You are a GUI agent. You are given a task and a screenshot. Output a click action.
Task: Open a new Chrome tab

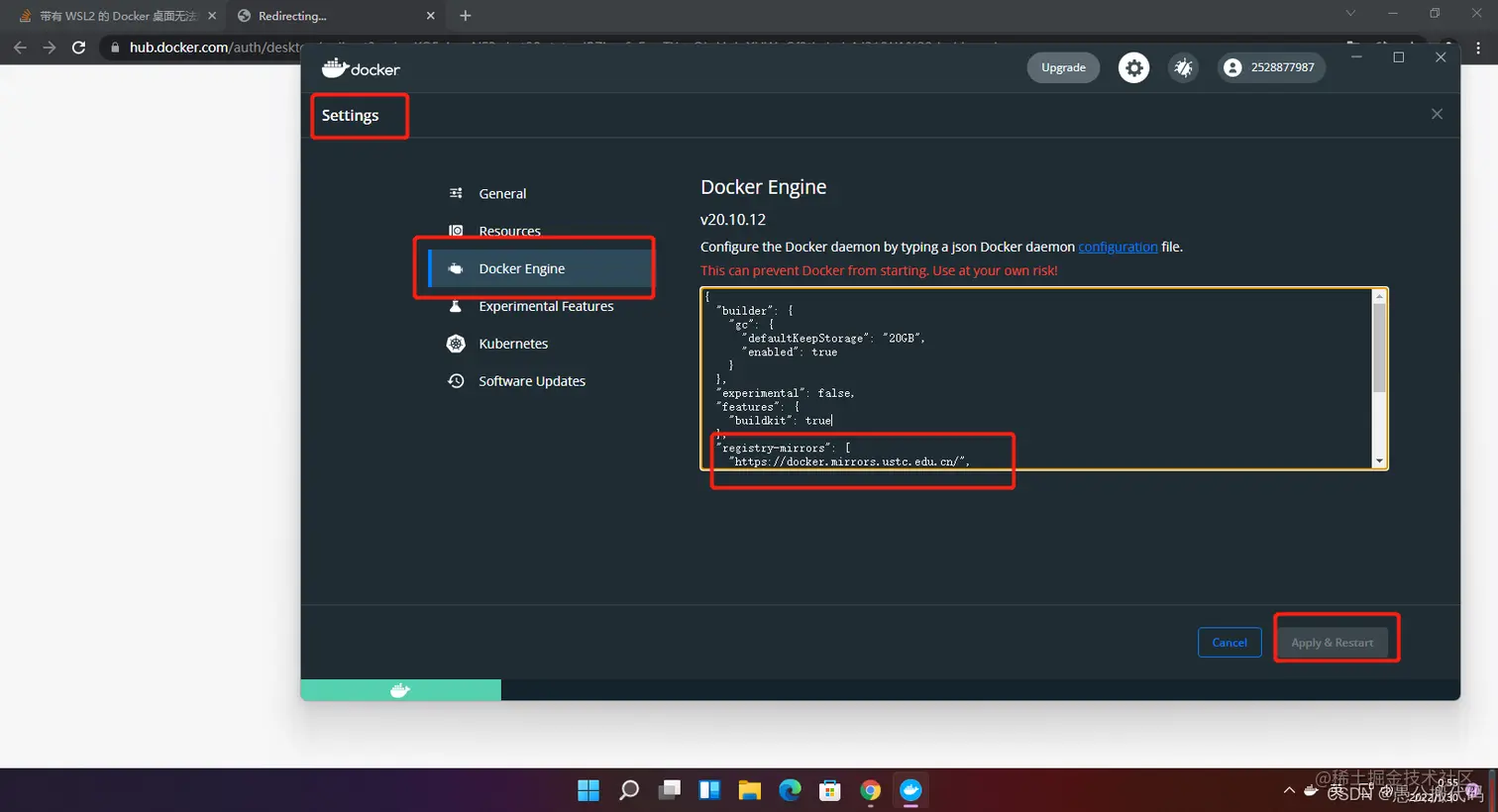(466, 16)
